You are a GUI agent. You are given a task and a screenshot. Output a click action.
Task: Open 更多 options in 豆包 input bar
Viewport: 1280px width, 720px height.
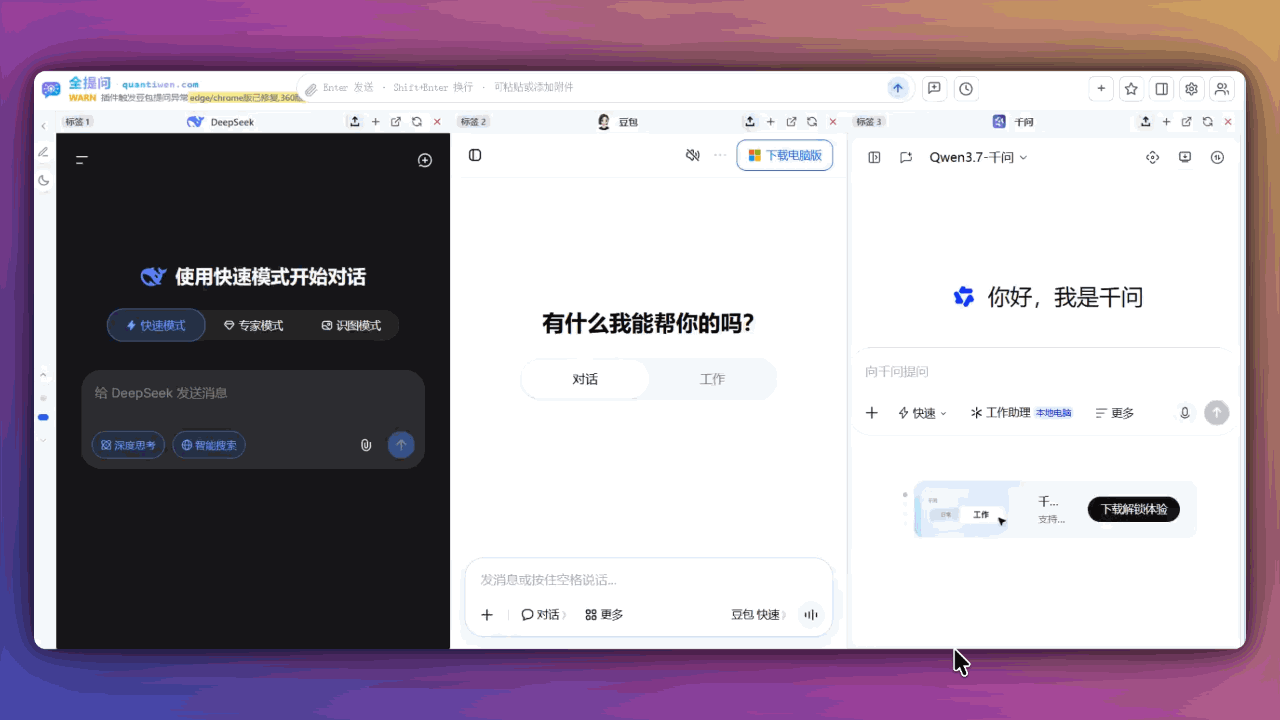pyautogui.click(x=604, y=615)
